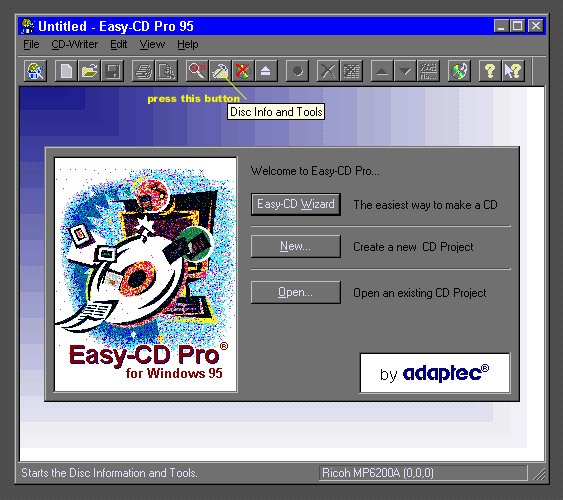Click the SCSI scan magnifier icon
Image resolution: width=563 pixels, height=500 pixels.
coord(197,71)
